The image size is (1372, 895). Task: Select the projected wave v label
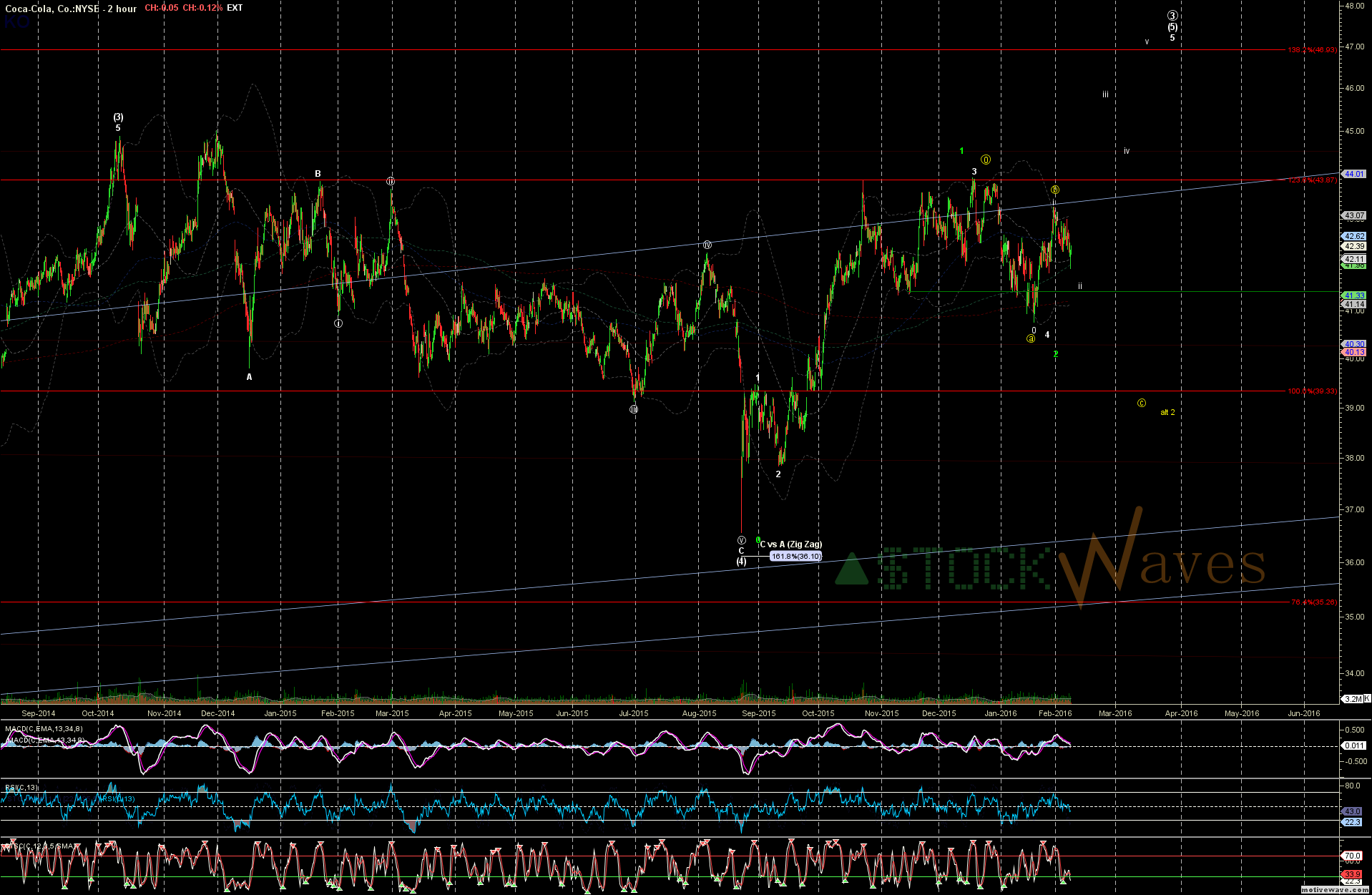(x=1147, y=41)
